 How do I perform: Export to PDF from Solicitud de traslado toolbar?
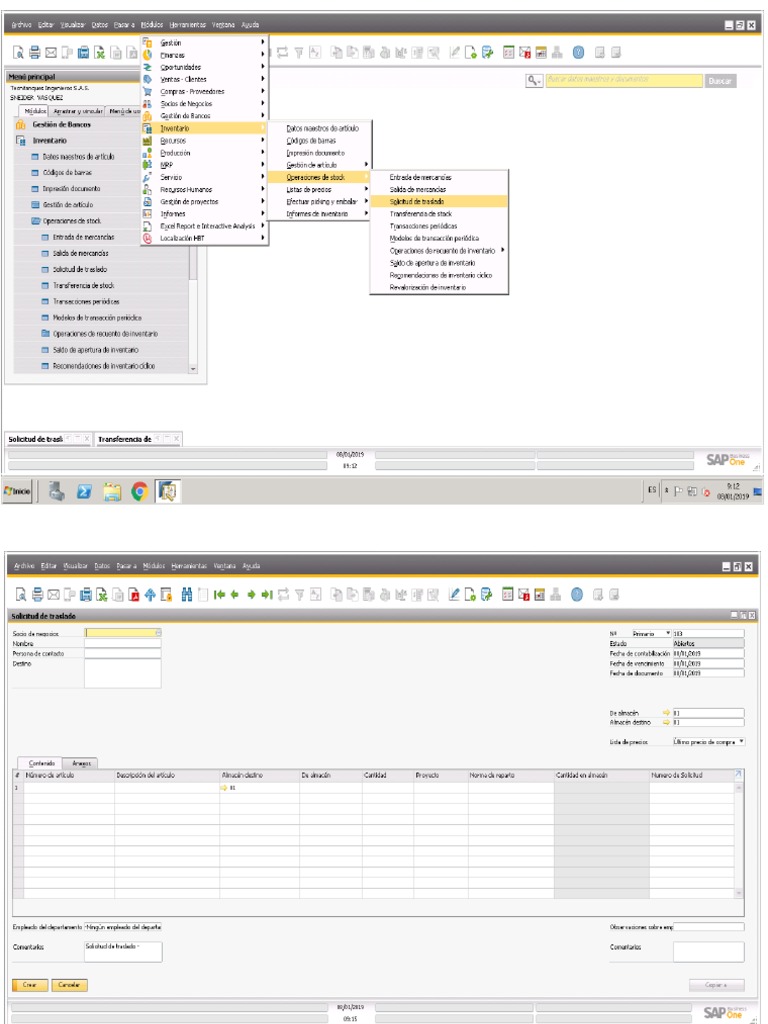click(x=134, y=594)
